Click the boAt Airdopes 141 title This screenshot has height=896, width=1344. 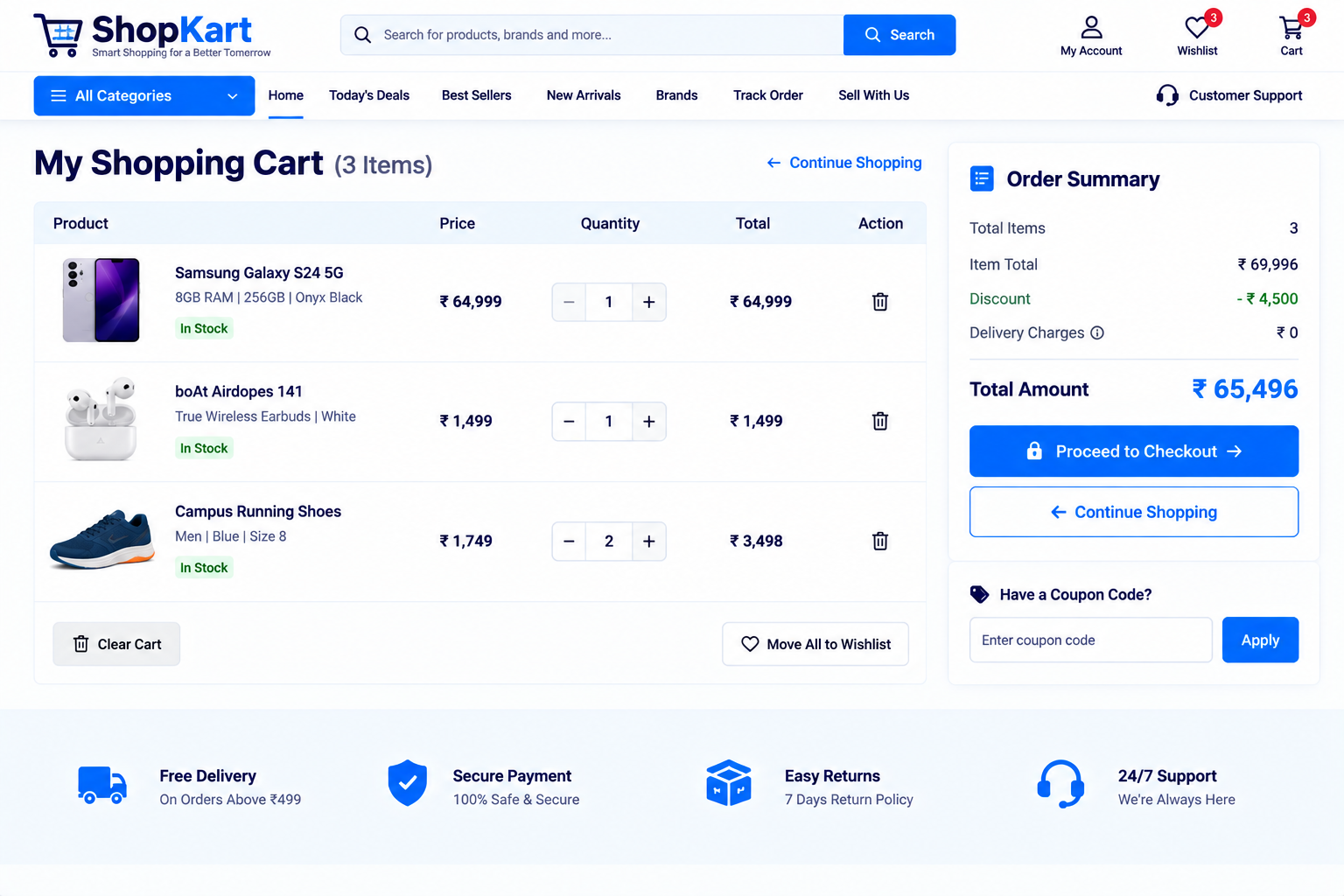coord(239,392)
